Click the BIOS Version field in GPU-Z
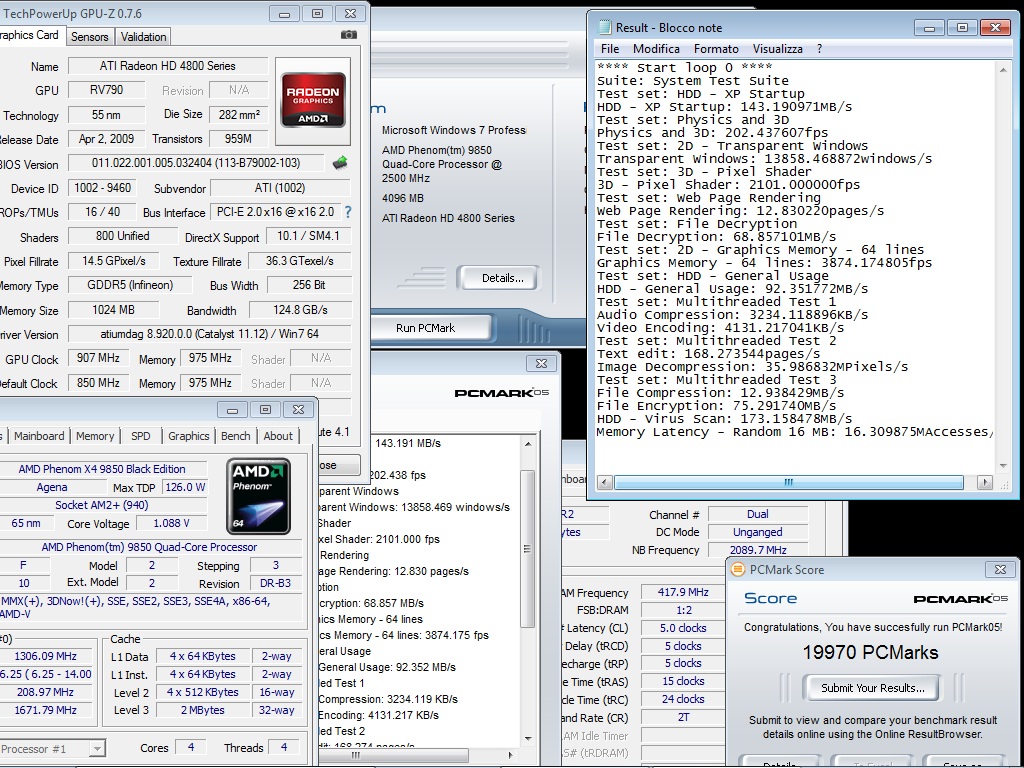This screenshot has height=768, width=1024. (195, 163)
